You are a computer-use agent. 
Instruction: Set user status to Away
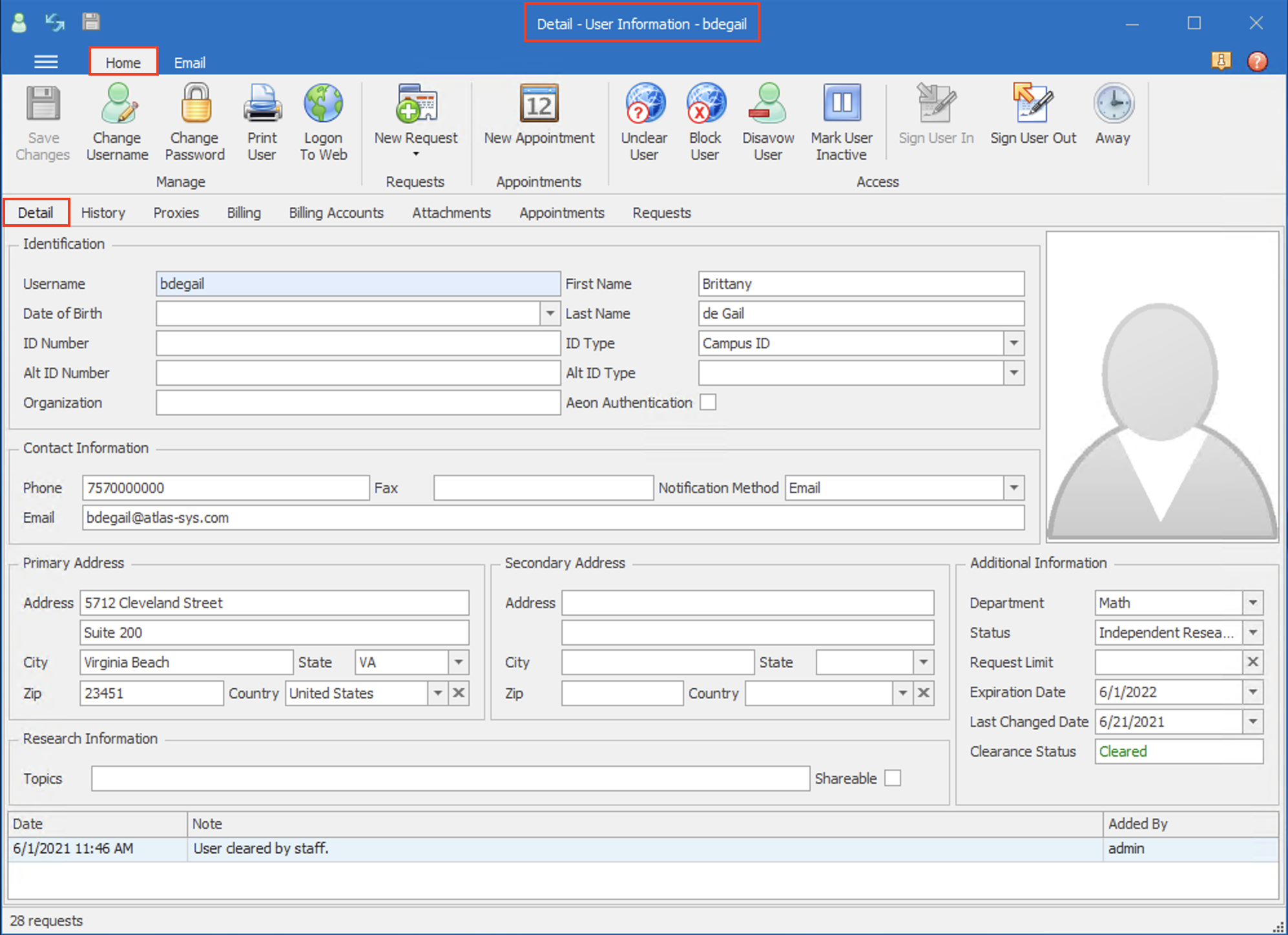pyautogui.click(x=1112, y=116)
